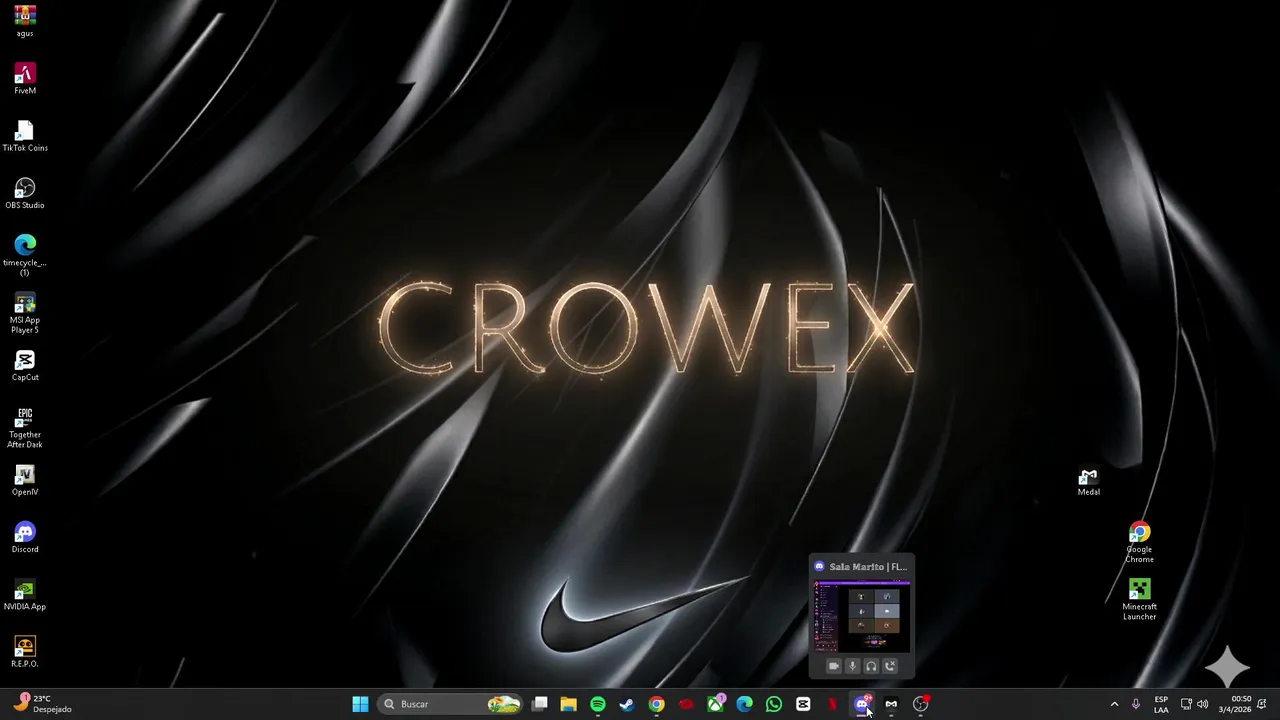Switch to Spotify in the taskbar
The width and height of the screenshot is (1280, 720).
click(x=598, y=704)
